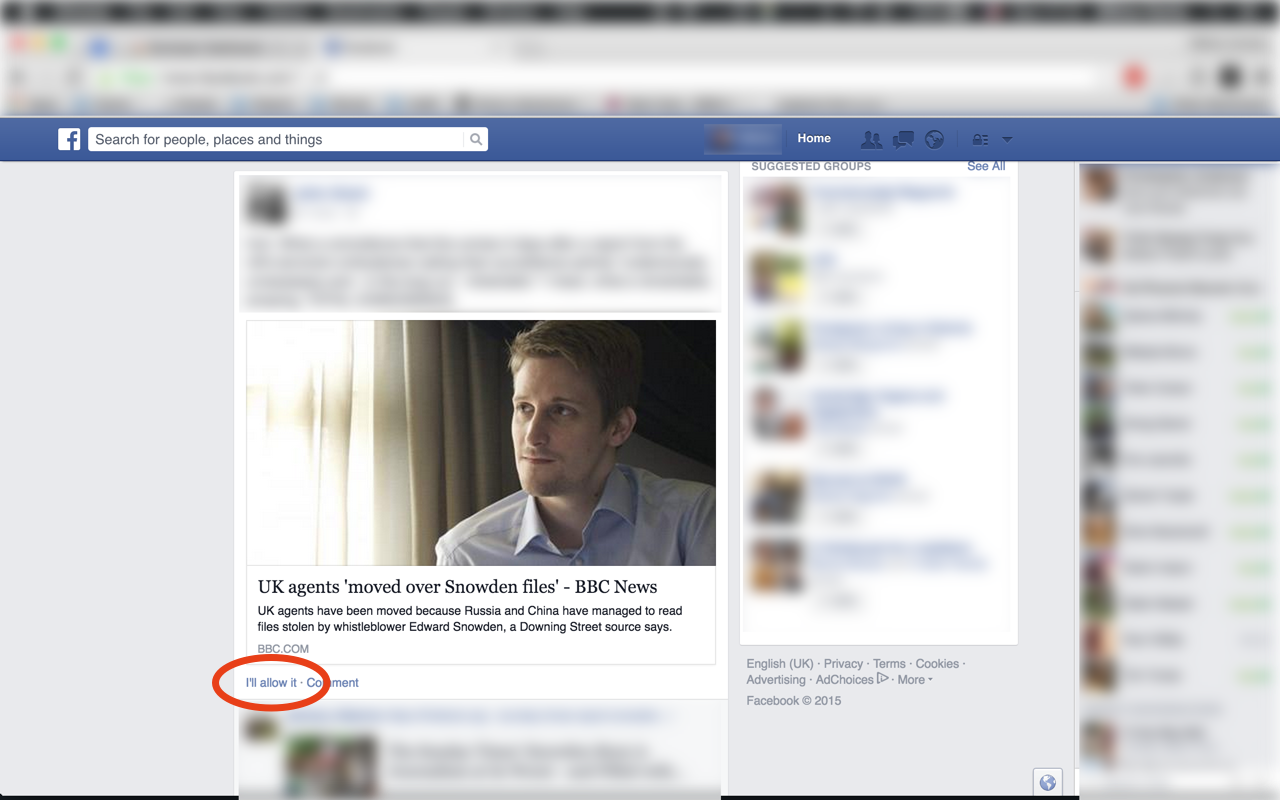Click the Facebook logo icon
The width and height of the screenshot is (1280, 800).
pos(69,139)
